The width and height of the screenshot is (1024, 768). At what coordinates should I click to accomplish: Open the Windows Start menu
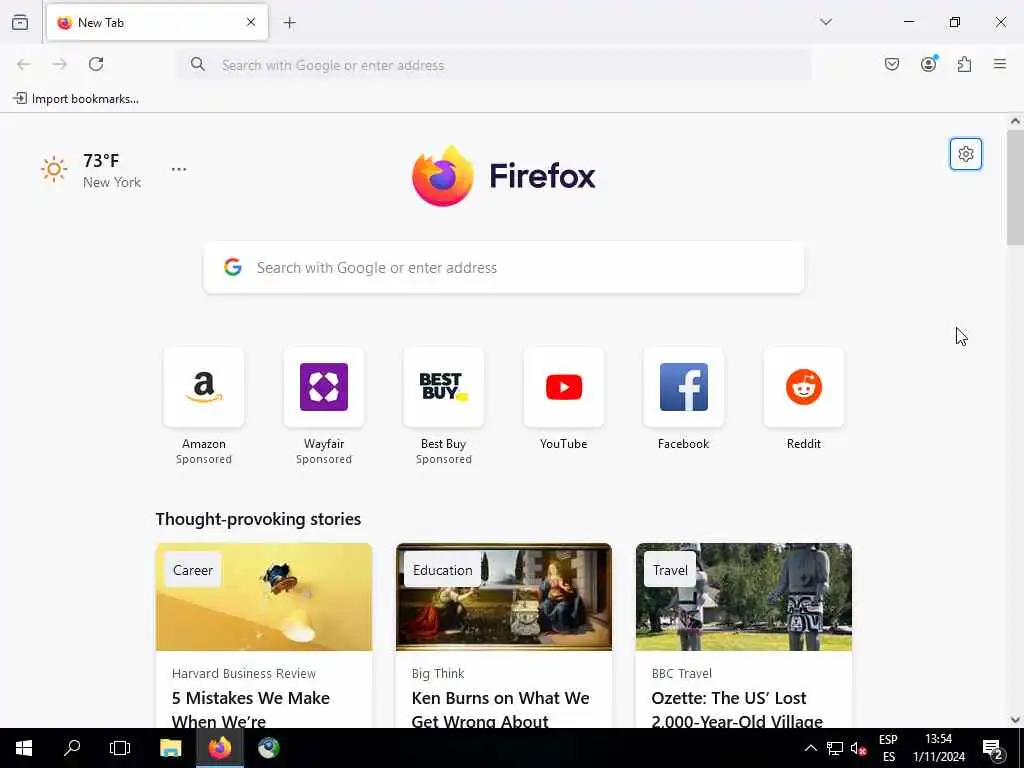[x=24, y=748]
